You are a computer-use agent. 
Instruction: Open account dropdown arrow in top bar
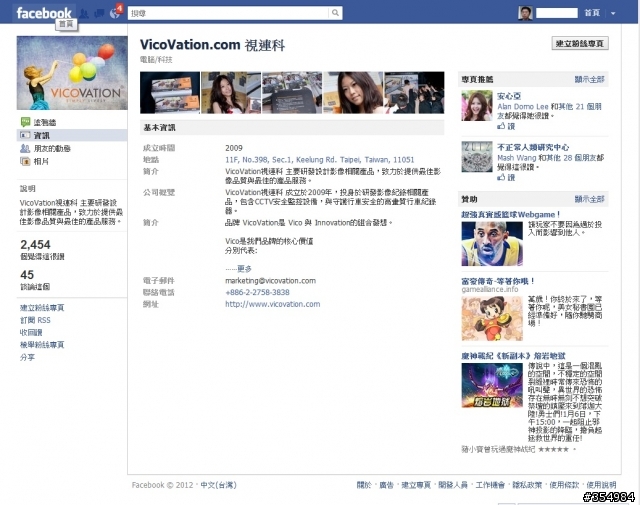tap(613, 13)
